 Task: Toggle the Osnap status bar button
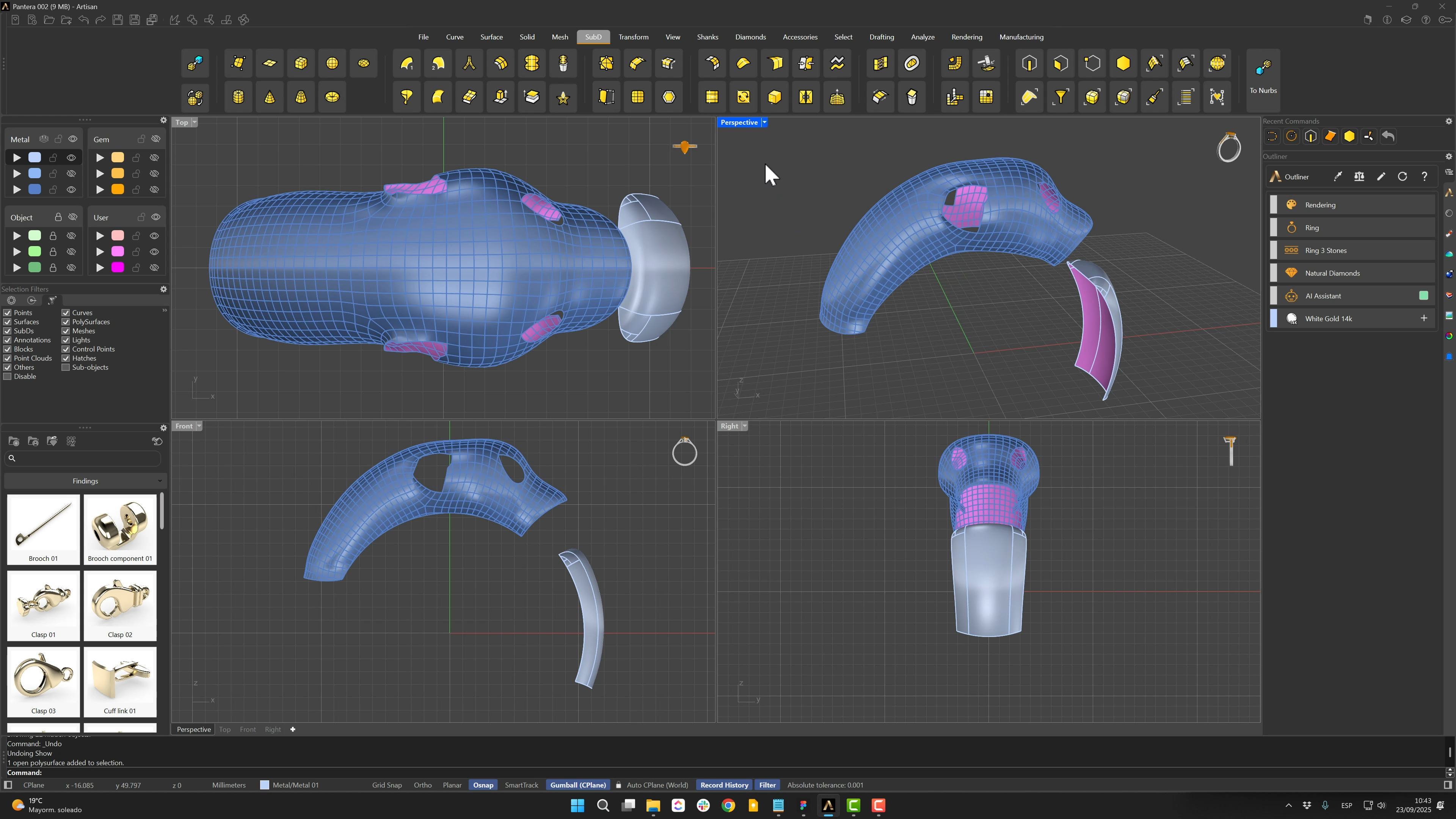[483, 785]
